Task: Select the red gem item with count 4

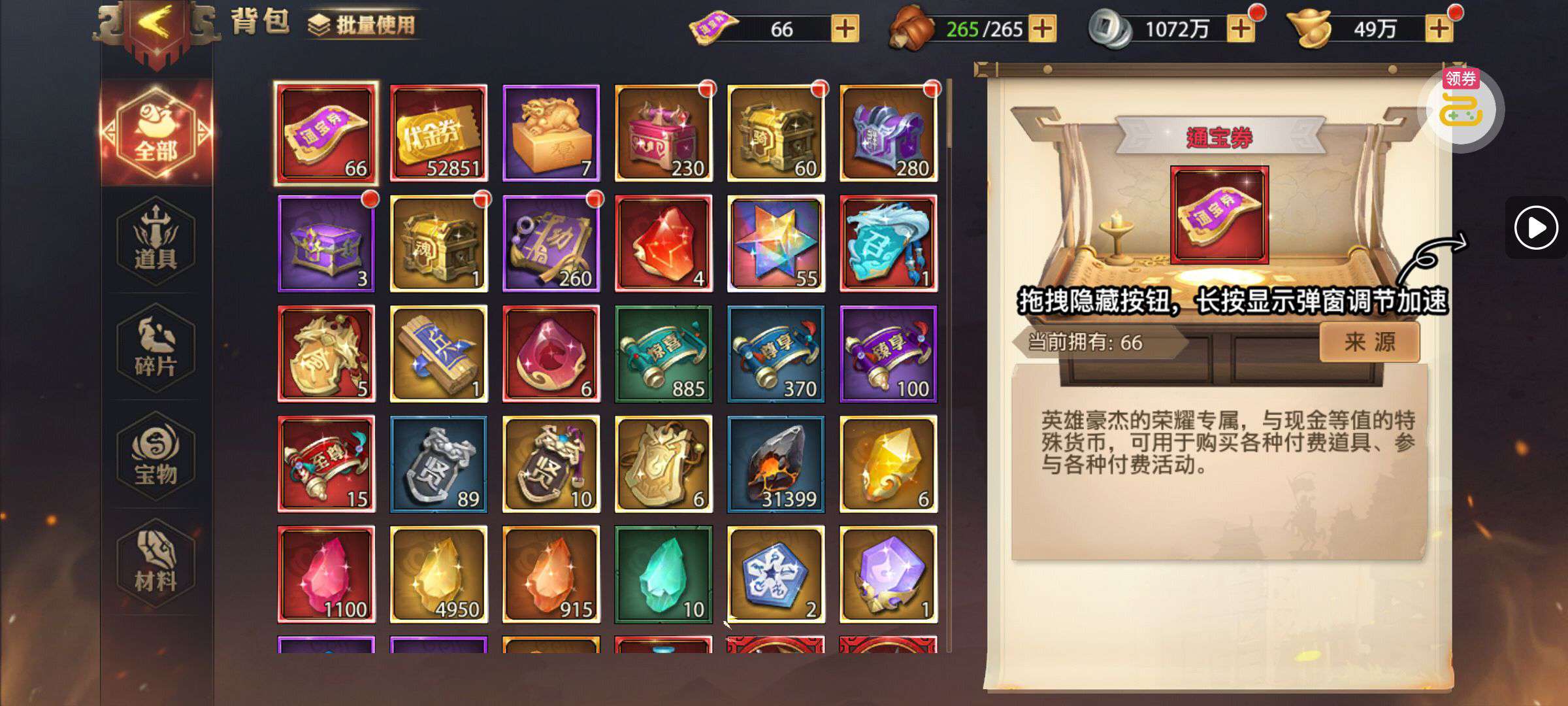Action: point(663,243)
